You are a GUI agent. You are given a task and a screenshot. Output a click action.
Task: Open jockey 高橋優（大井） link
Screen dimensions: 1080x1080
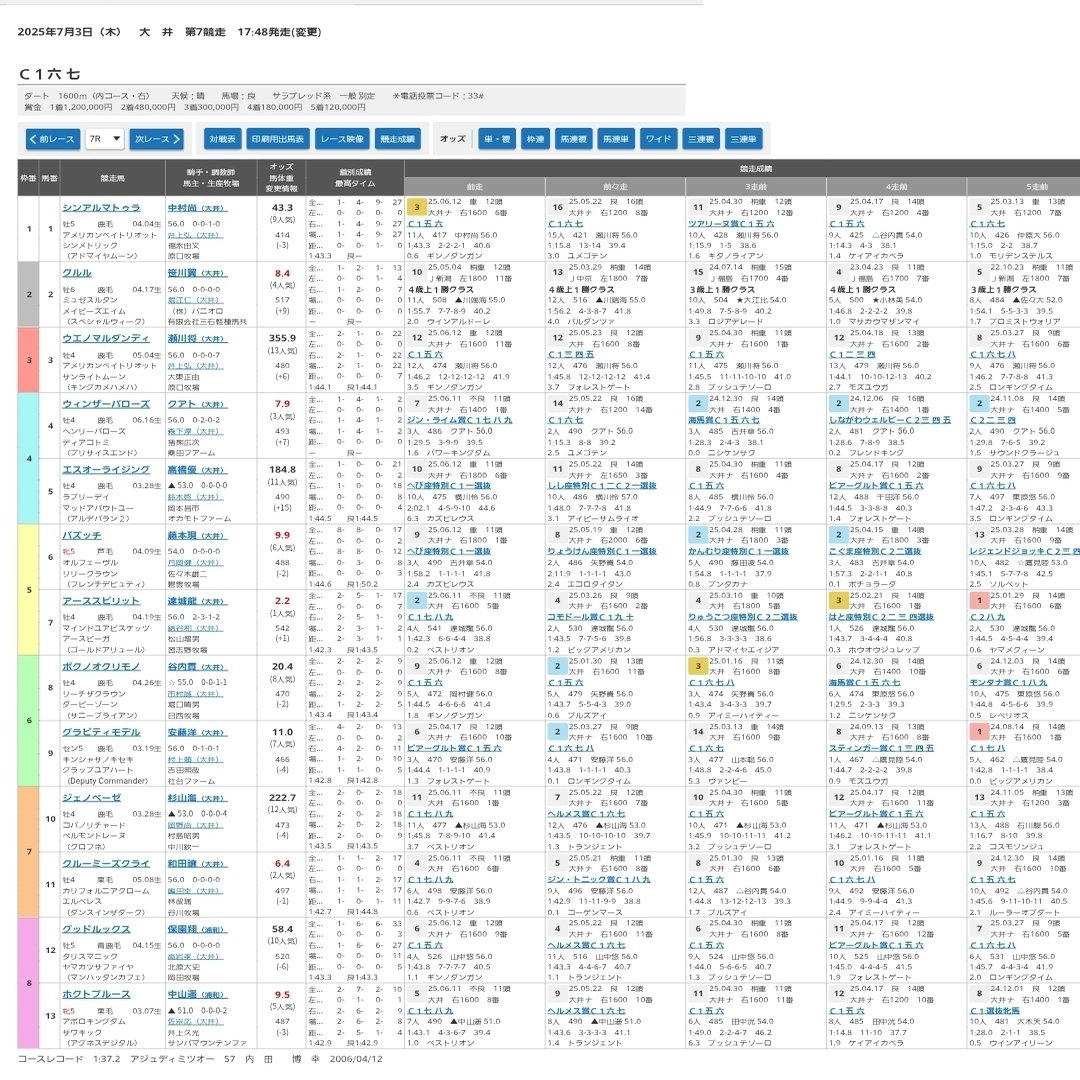coord(197,469)
